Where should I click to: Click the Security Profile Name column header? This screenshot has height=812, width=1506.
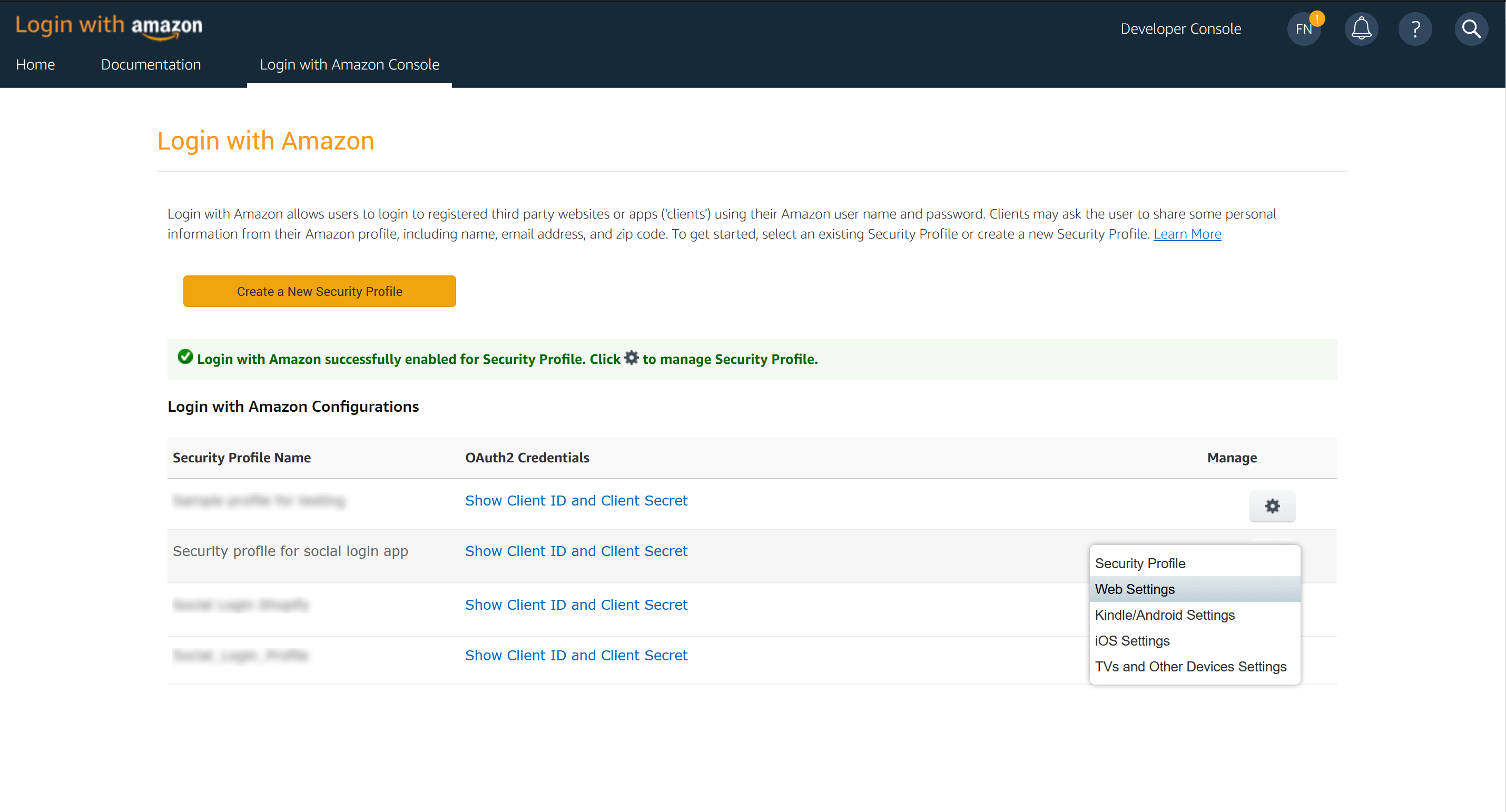241,457
